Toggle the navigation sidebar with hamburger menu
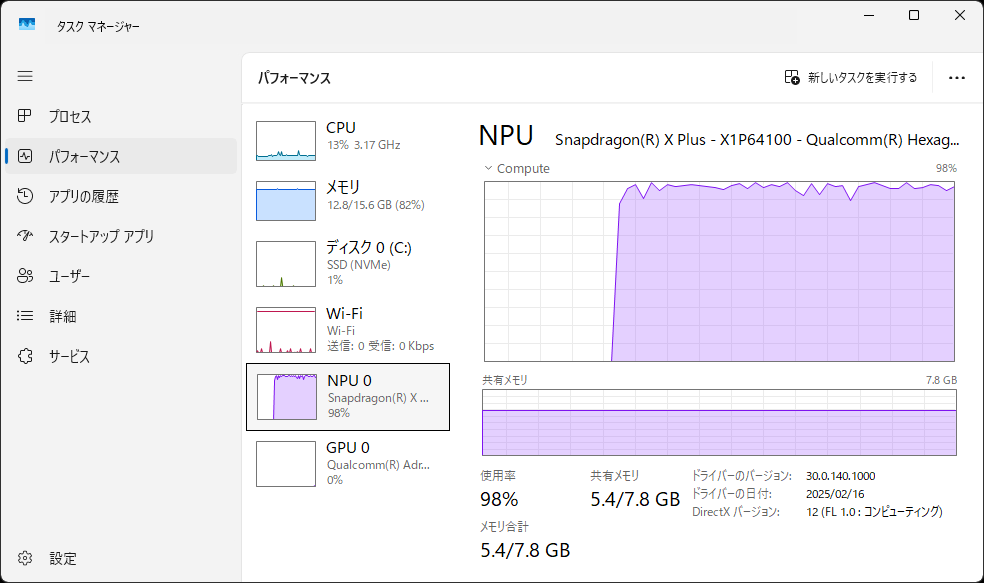 pos(25,76)
